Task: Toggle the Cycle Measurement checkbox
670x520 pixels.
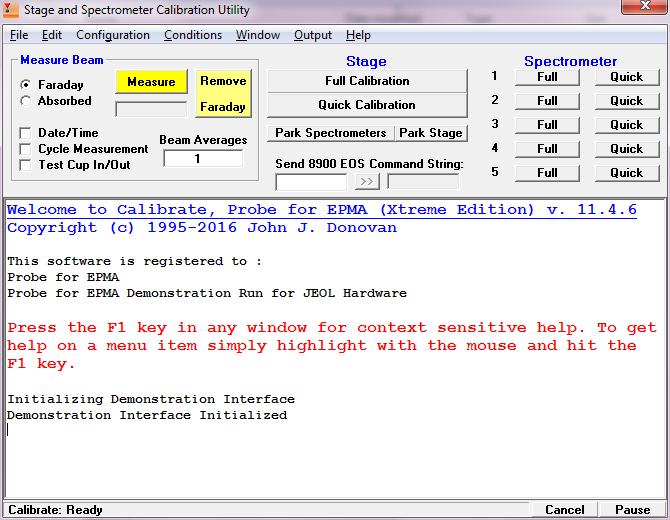Action: pyautogui.click(x=26, y=149)
